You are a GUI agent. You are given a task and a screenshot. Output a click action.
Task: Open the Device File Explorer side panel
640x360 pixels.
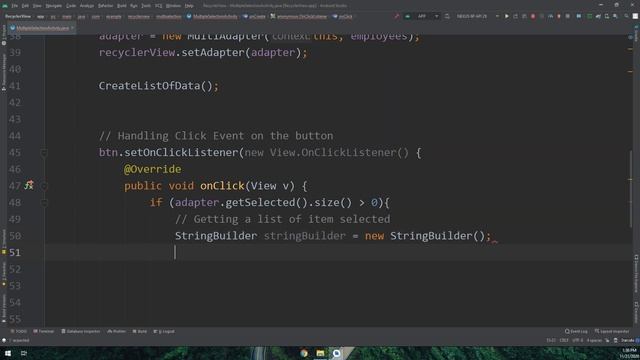[x=636, y=274]
